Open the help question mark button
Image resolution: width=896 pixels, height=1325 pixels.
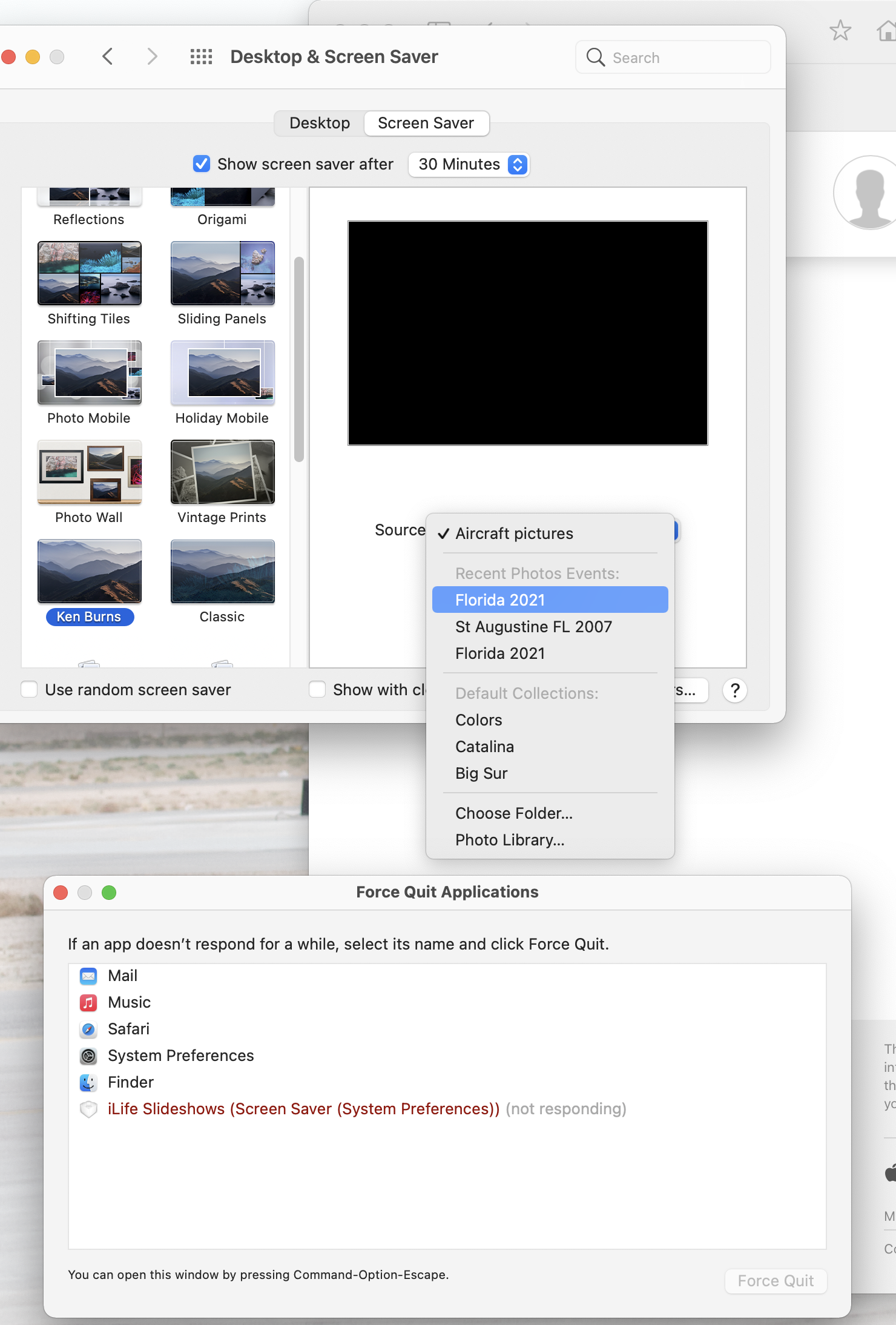tap(735, 690)
